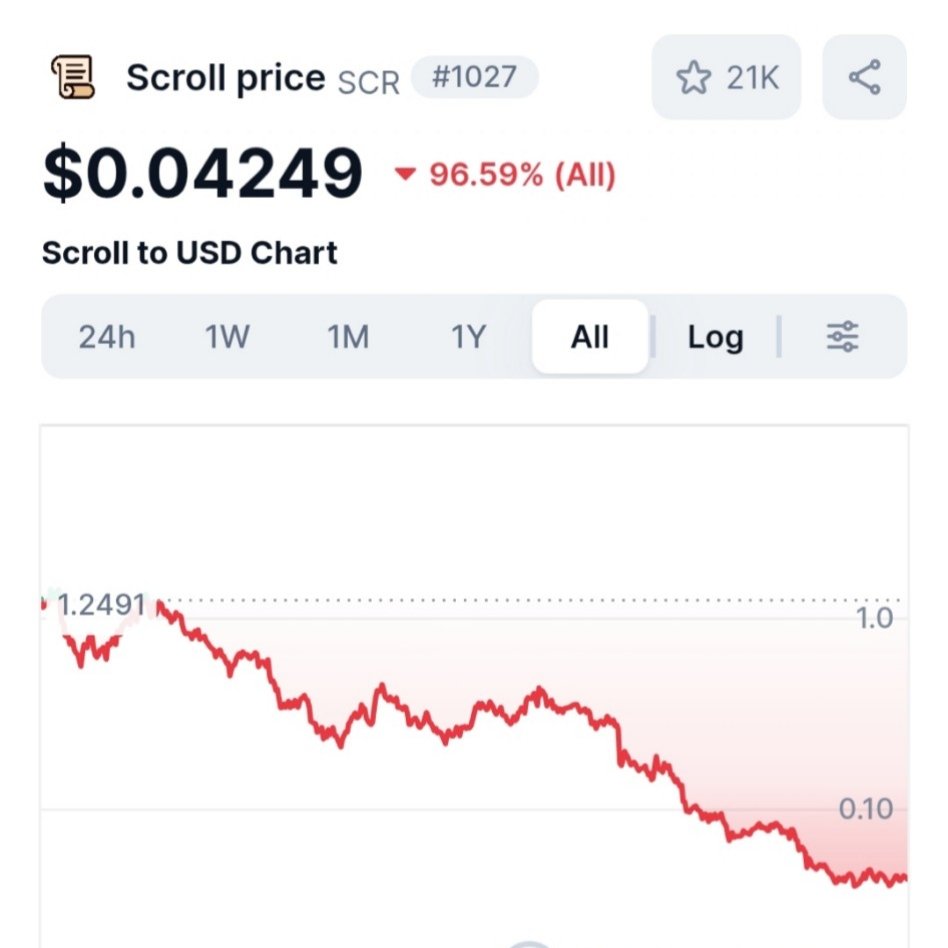Click the 1.2491 starting price label

[x=101, y=605]
